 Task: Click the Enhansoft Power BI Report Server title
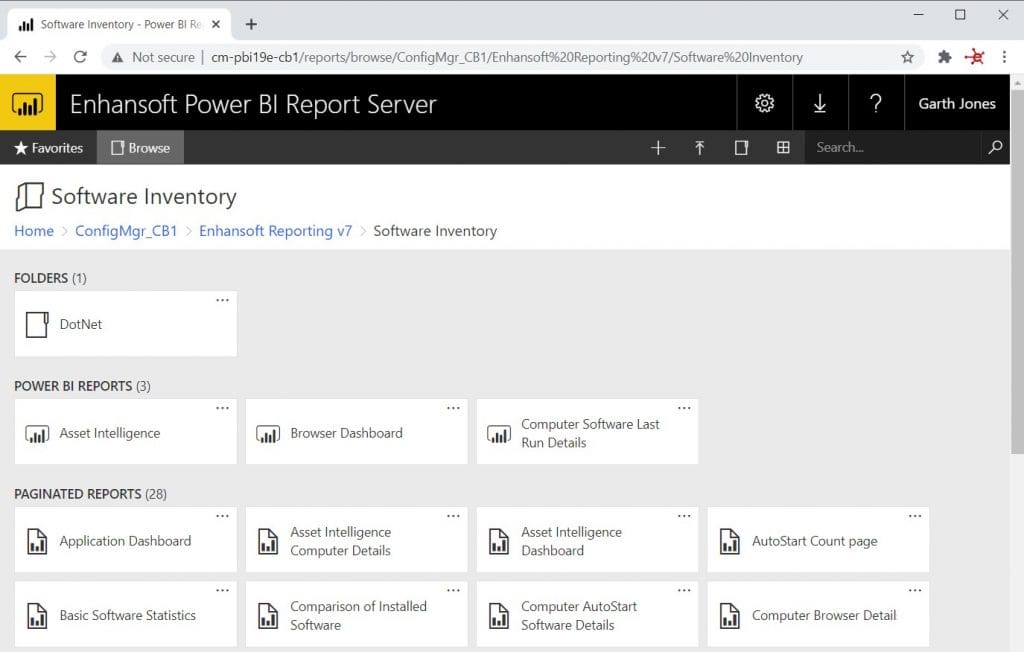[253, 104]
